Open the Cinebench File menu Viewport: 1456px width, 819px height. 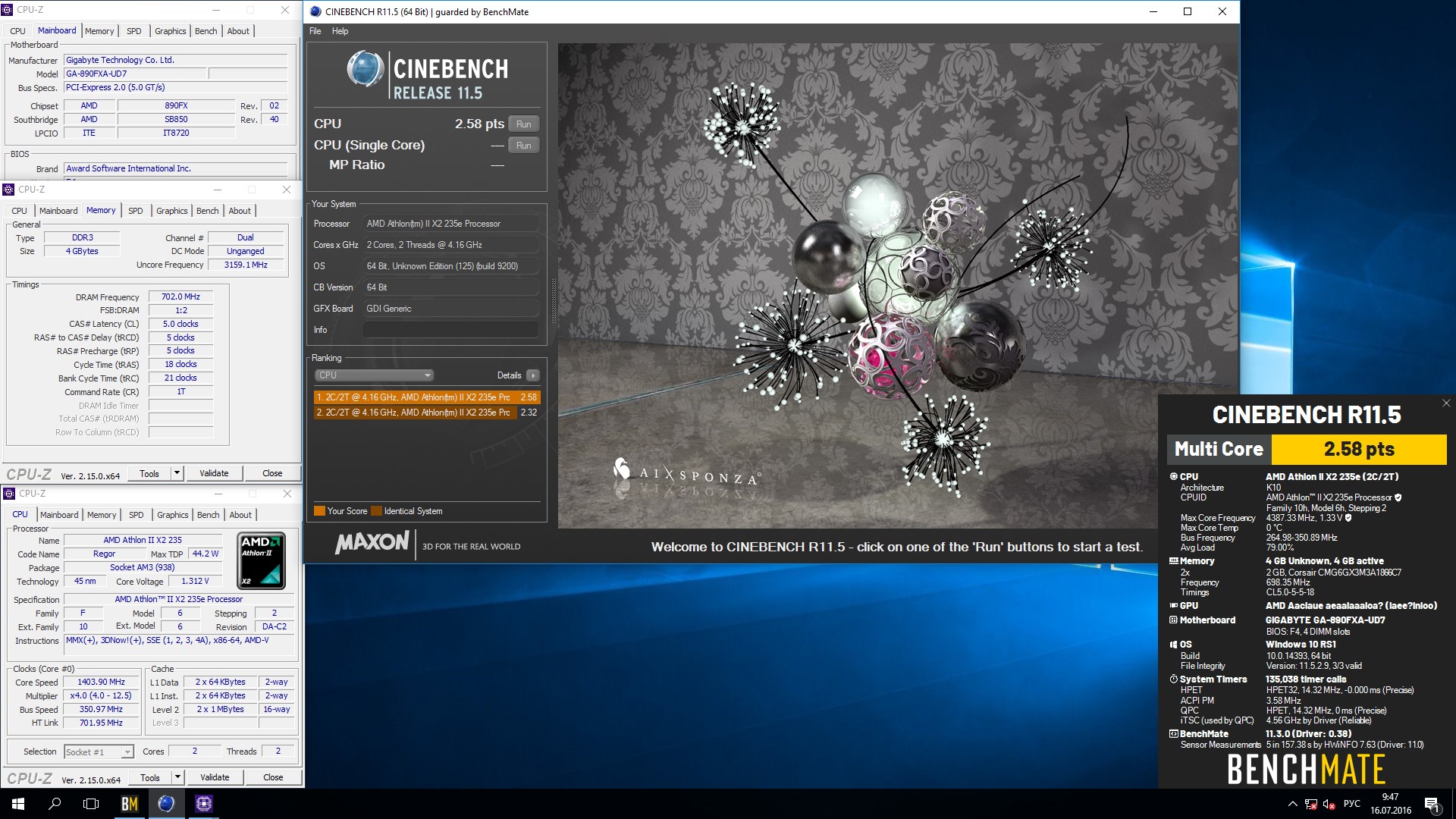coord(315,31)
